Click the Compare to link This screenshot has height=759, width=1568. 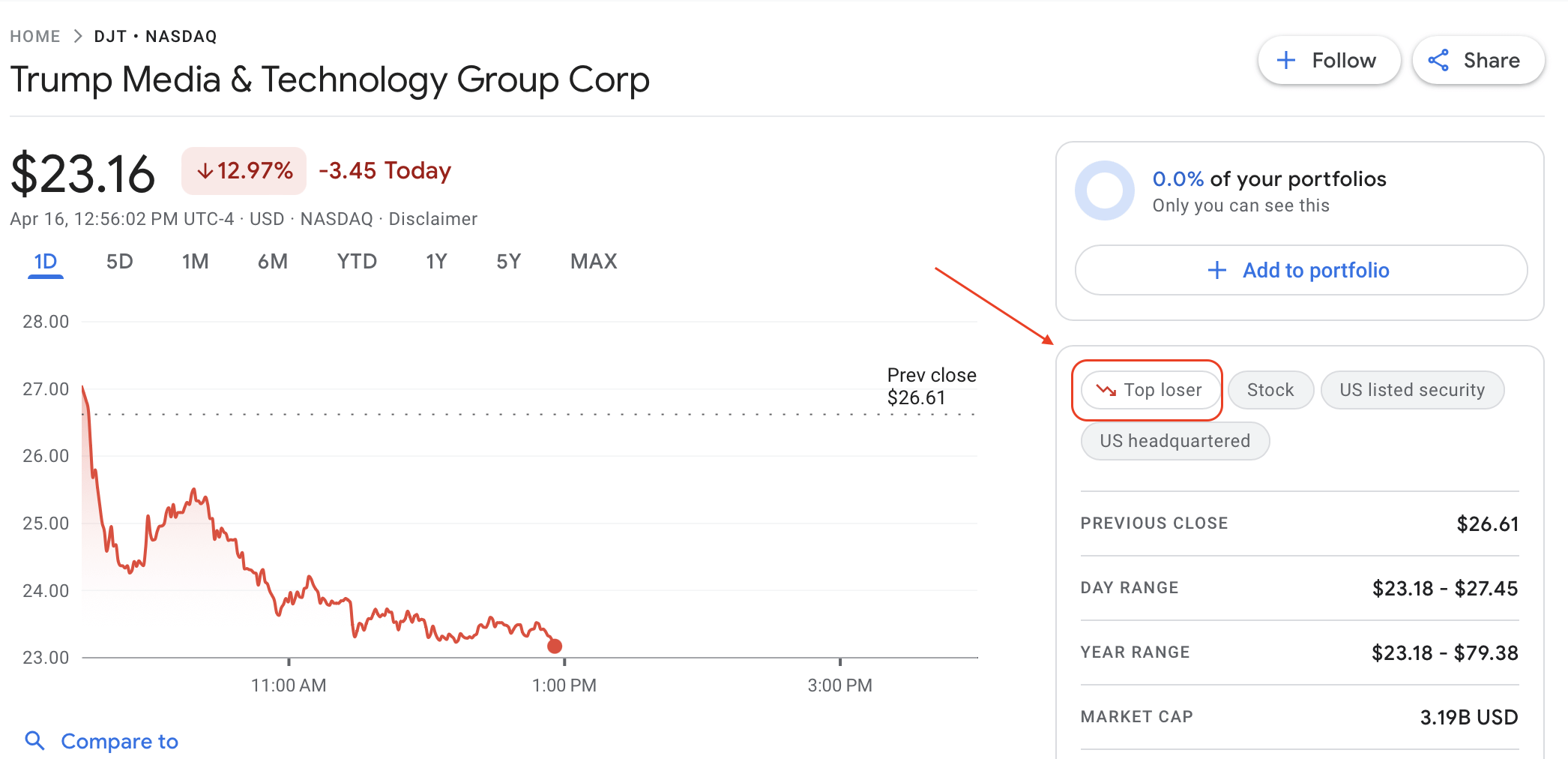[120, 741]
